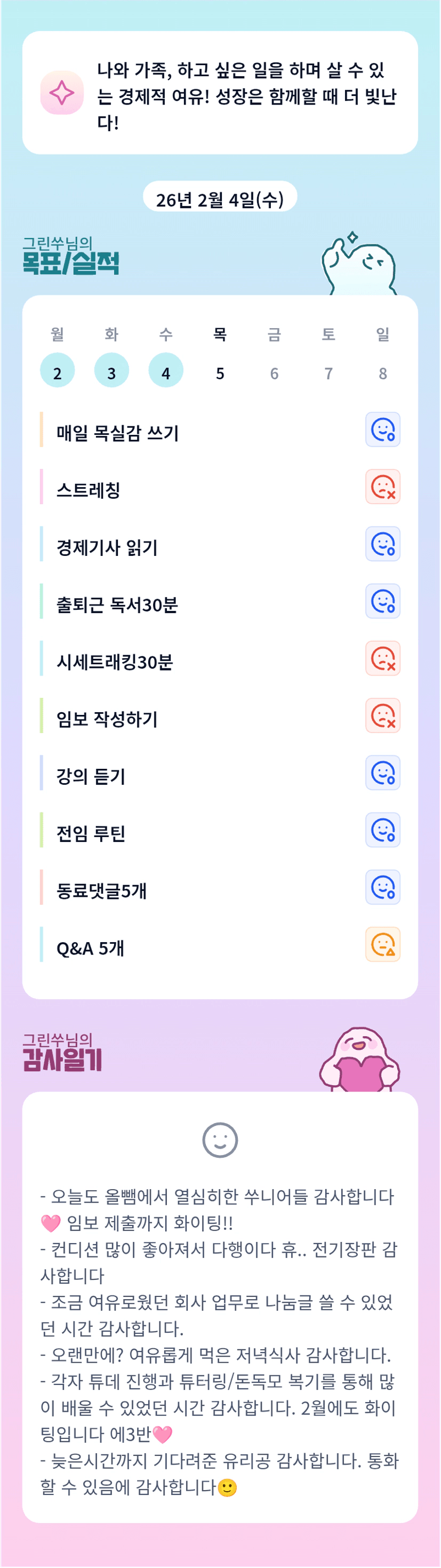Open the 동료댓글5개 goal item
Screen dimensions: 441x1568
pyautogui.click(x=101, y=891)
